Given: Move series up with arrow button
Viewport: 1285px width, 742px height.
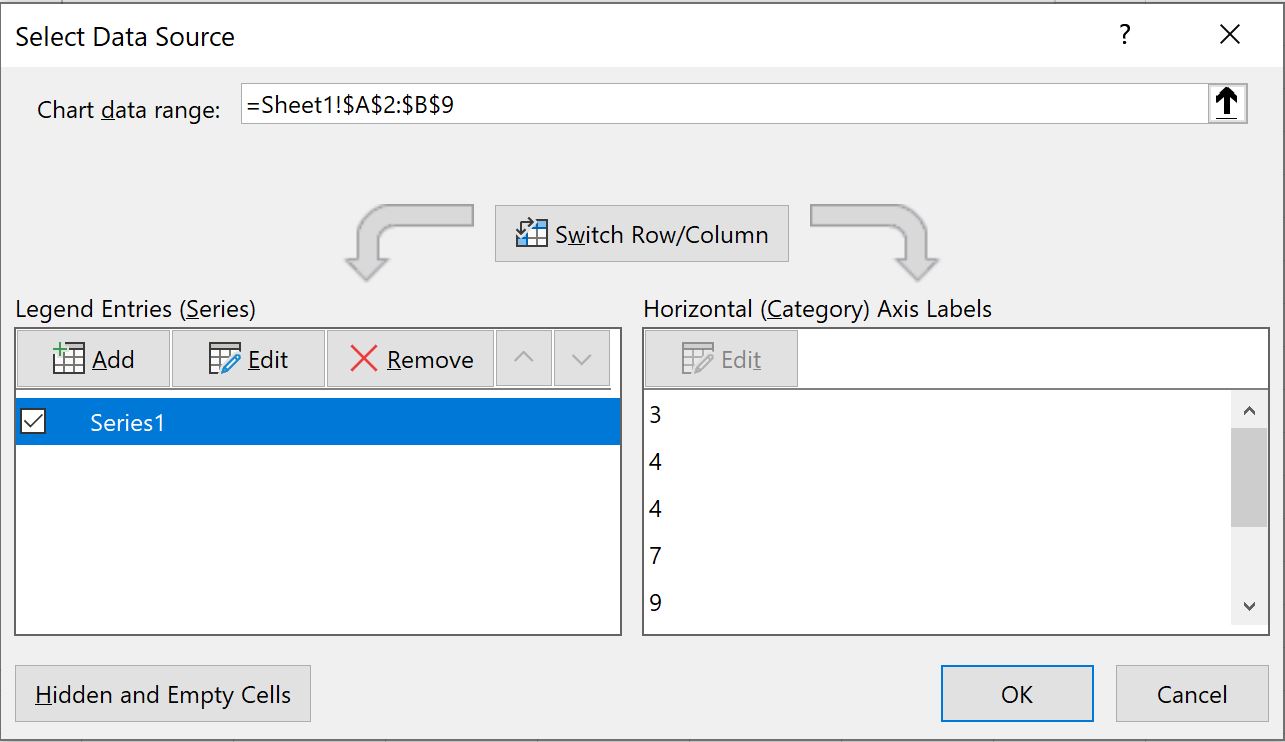Looking at the screenshot, I should [525, 360].
